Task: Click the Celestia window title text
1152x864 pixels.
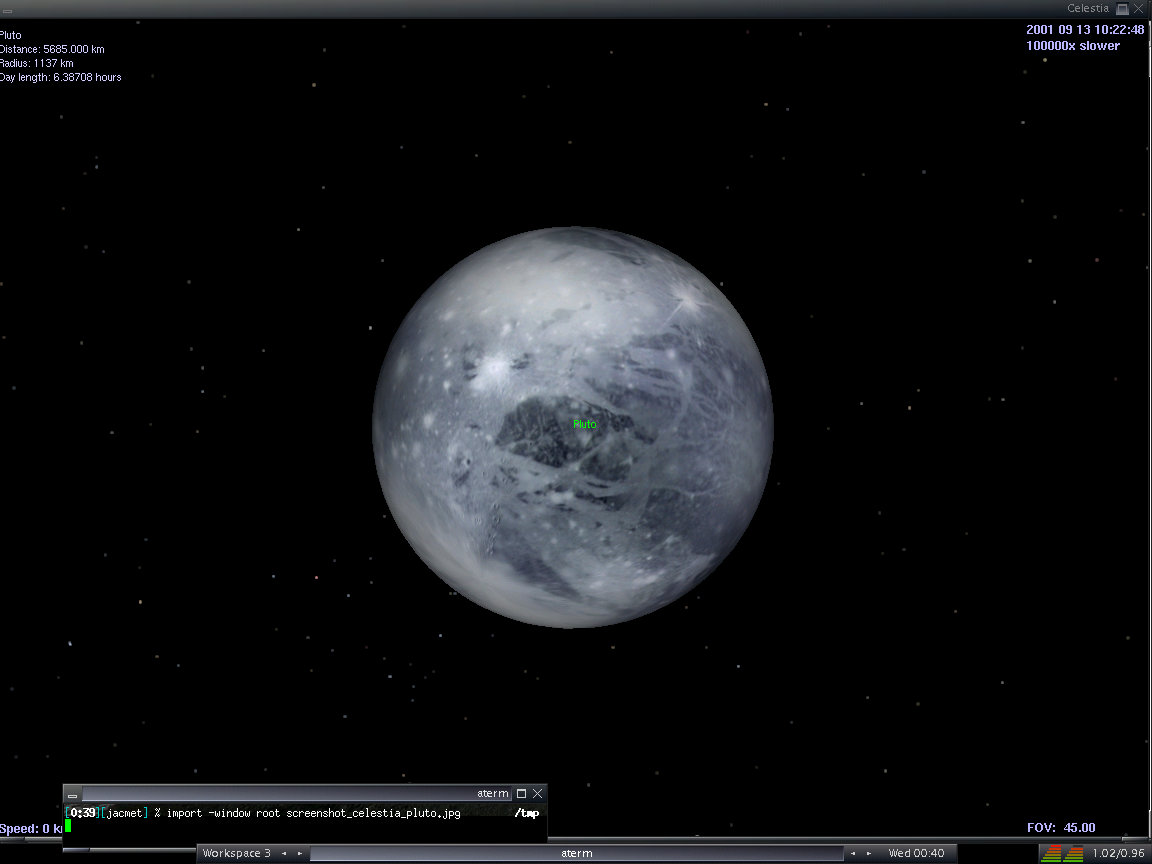Action: coord(1087,9)
